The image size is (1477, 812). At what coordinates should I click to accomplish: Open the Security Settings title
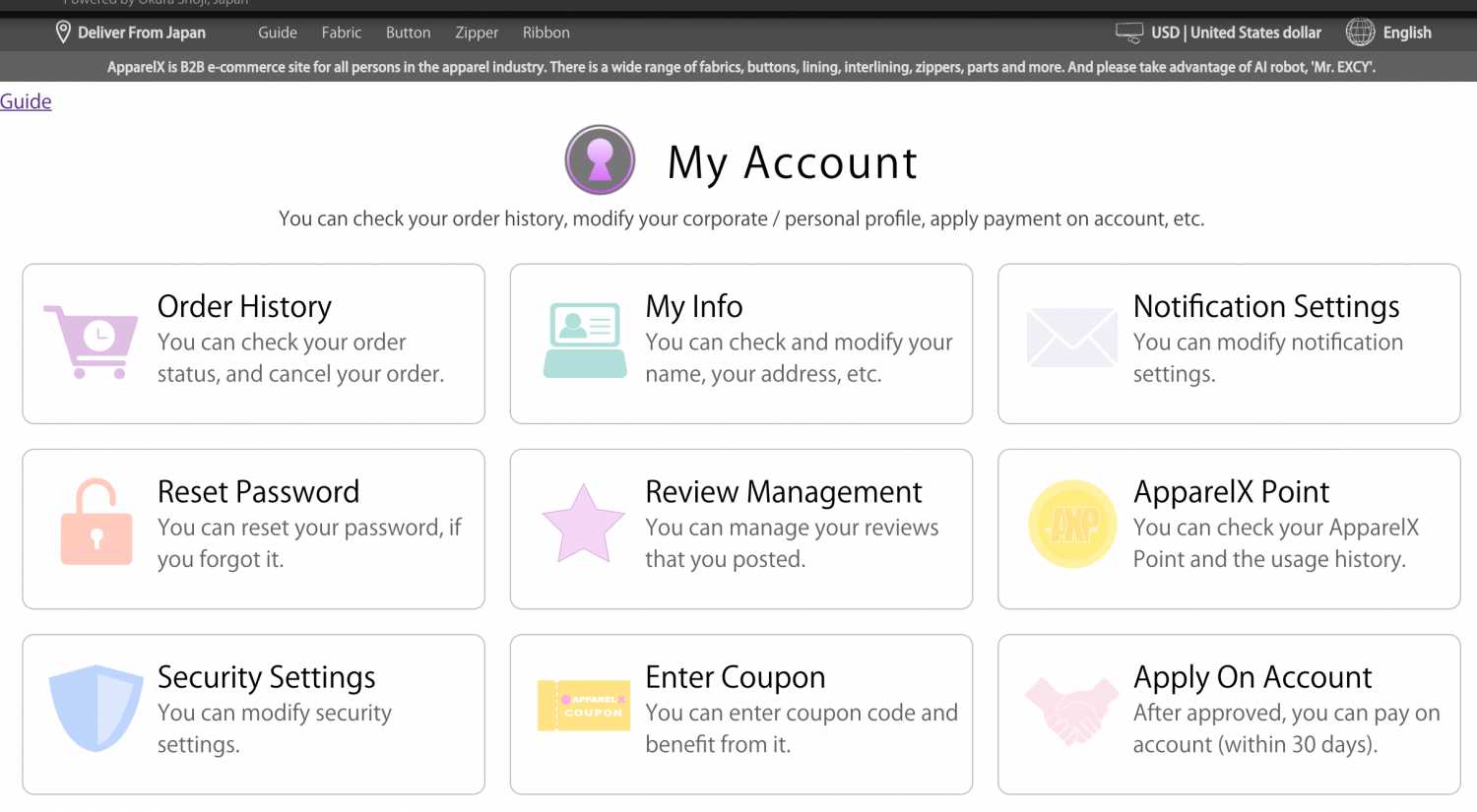click(x=267, y=677)
